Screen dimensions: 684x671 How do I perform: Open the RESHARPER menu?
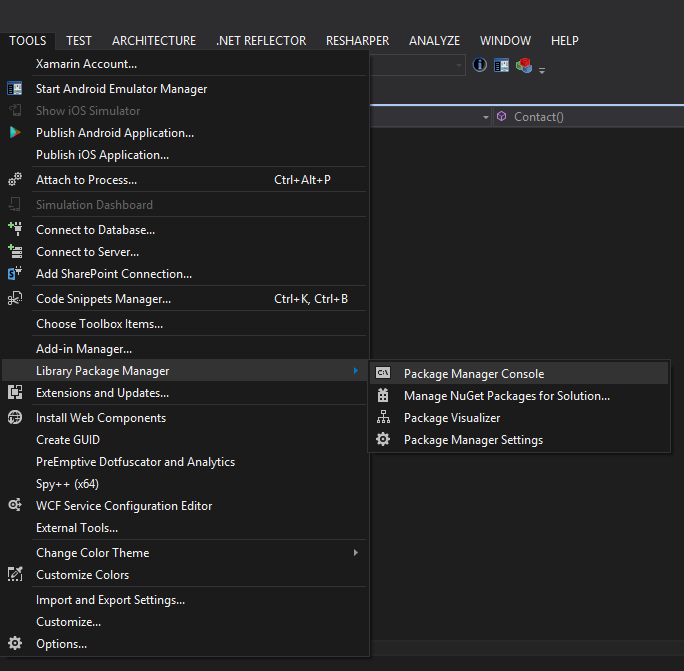[357, 41]
